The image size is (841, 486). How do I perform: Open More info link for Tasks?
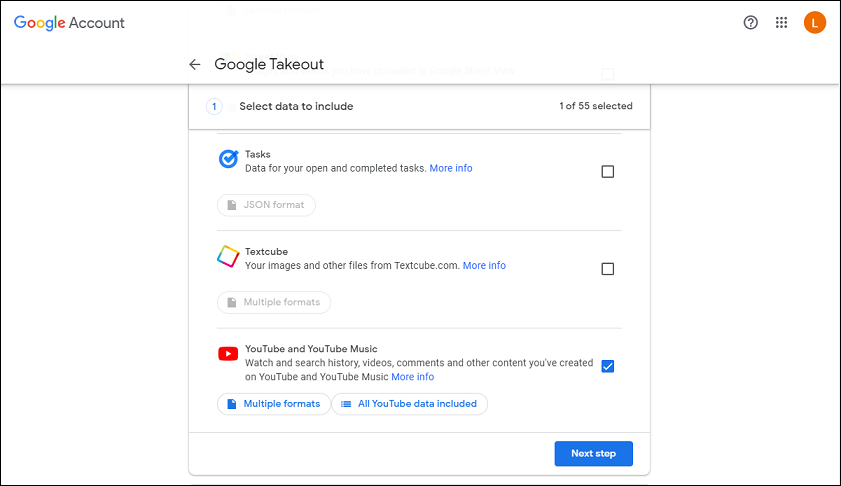pyautogui.click(x=451, y=168)
